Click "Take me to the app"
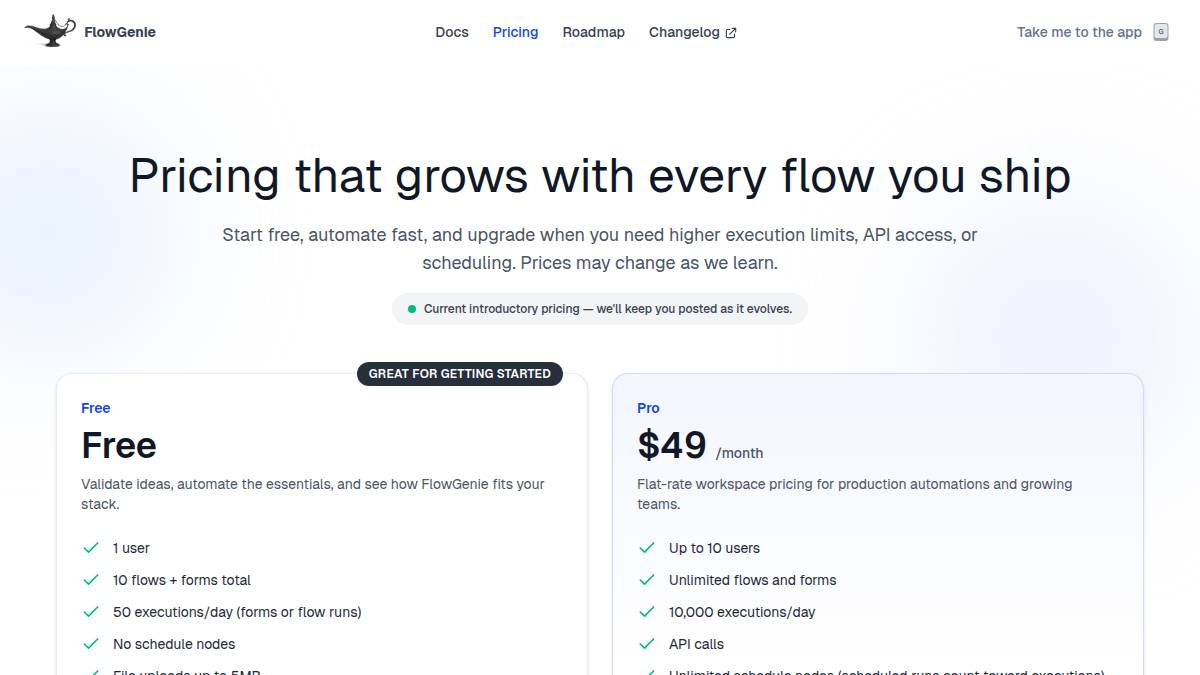This screenshot has height=675, width=1200. click(1079, 32)
